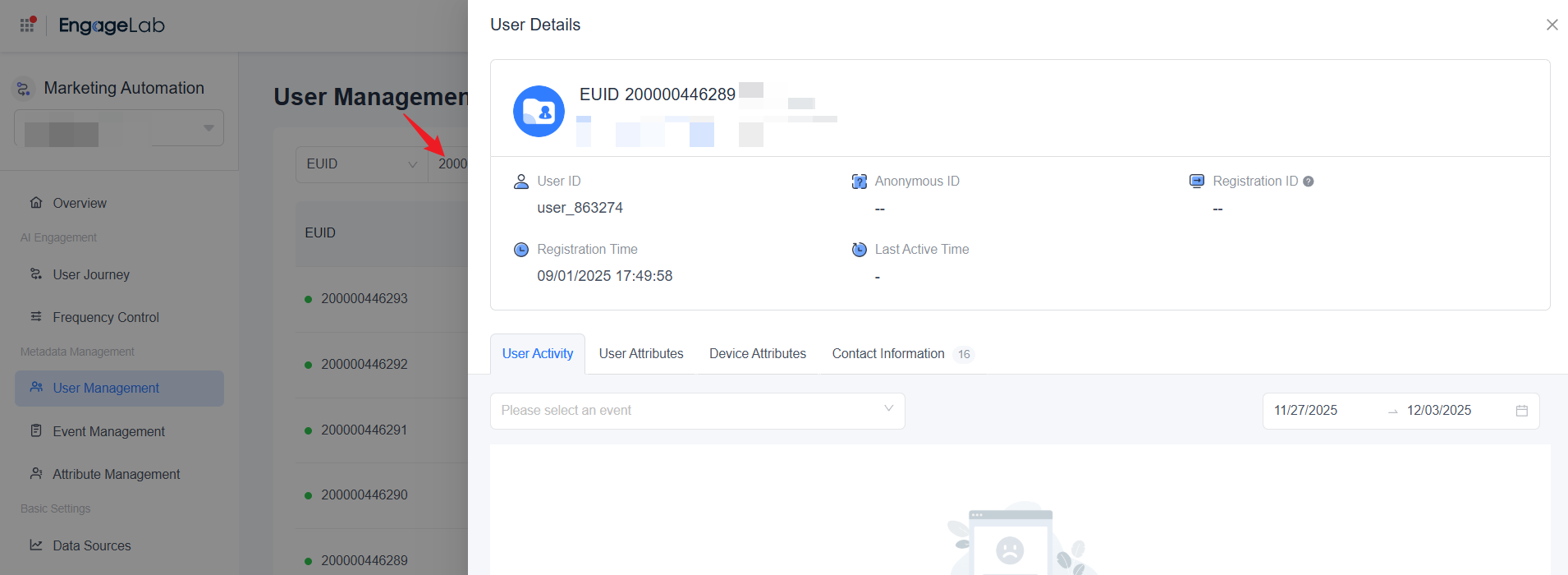Click the Contact Information count badge 16
The height and width of the screenshot is (575, 1568).
[964, 355]
